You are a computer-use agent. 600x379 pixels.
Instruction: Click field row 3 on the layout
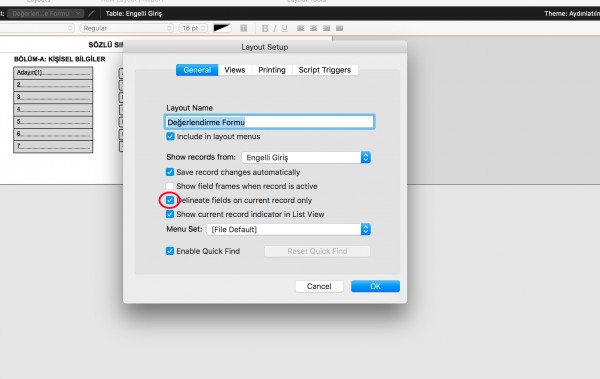[53, 97]
